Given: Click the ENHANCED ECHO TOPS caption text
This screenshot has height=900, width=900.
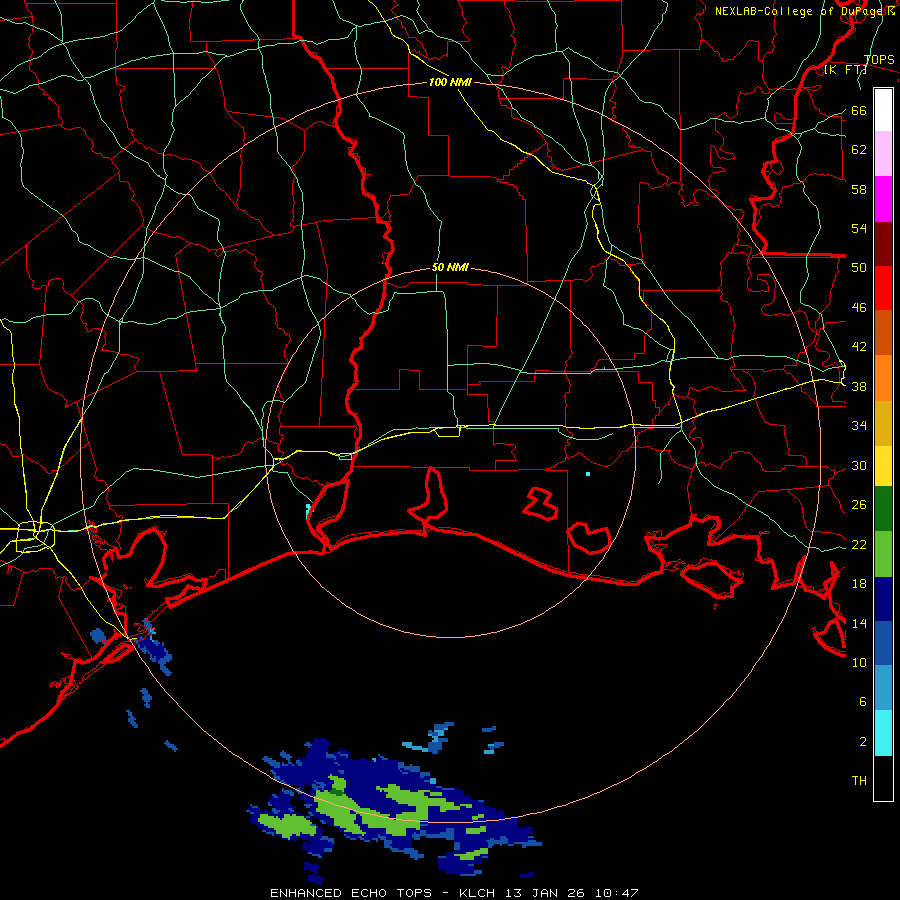Looking at the screenshot, I should click(x=351, y=893).
